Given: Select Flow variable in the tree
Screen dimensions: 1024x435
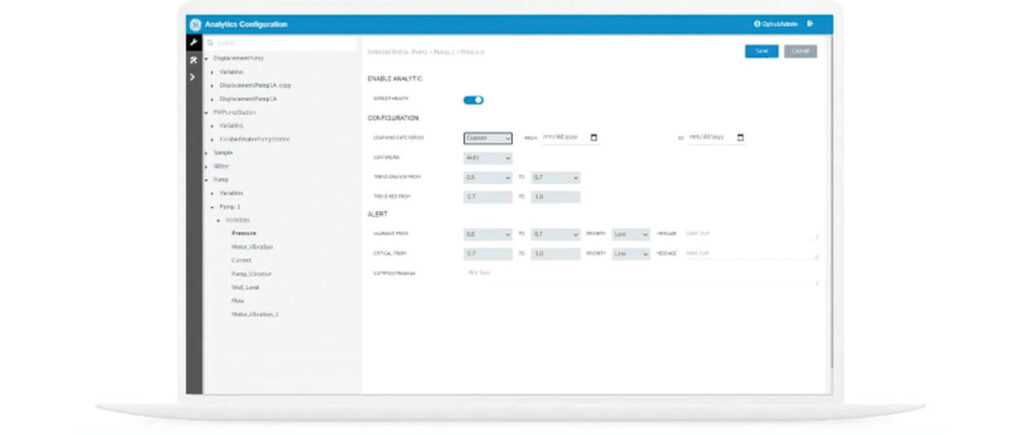Looking at the screenshot, I should (237, 300).
